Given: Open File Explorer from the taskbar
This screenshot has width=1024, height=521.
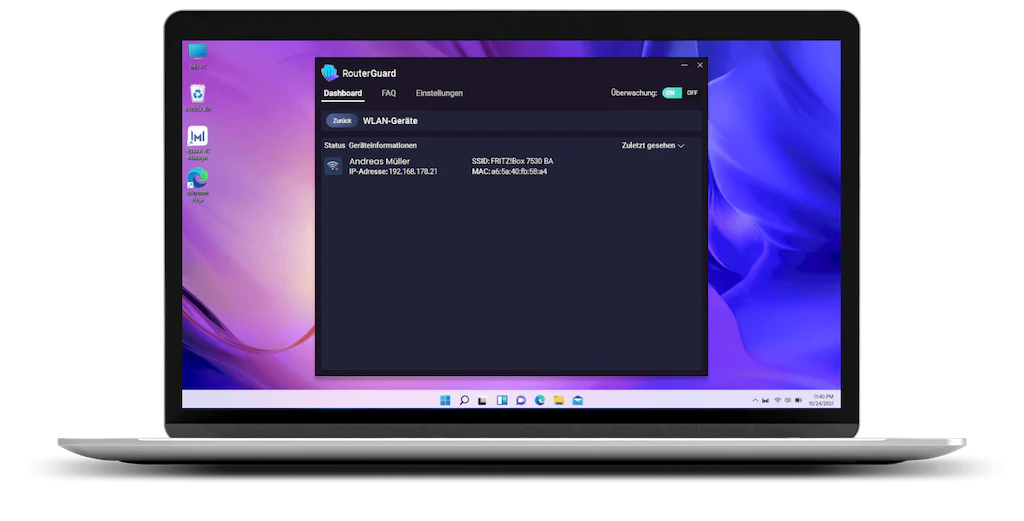Looking at the screenshot, I should pos(558,400).
